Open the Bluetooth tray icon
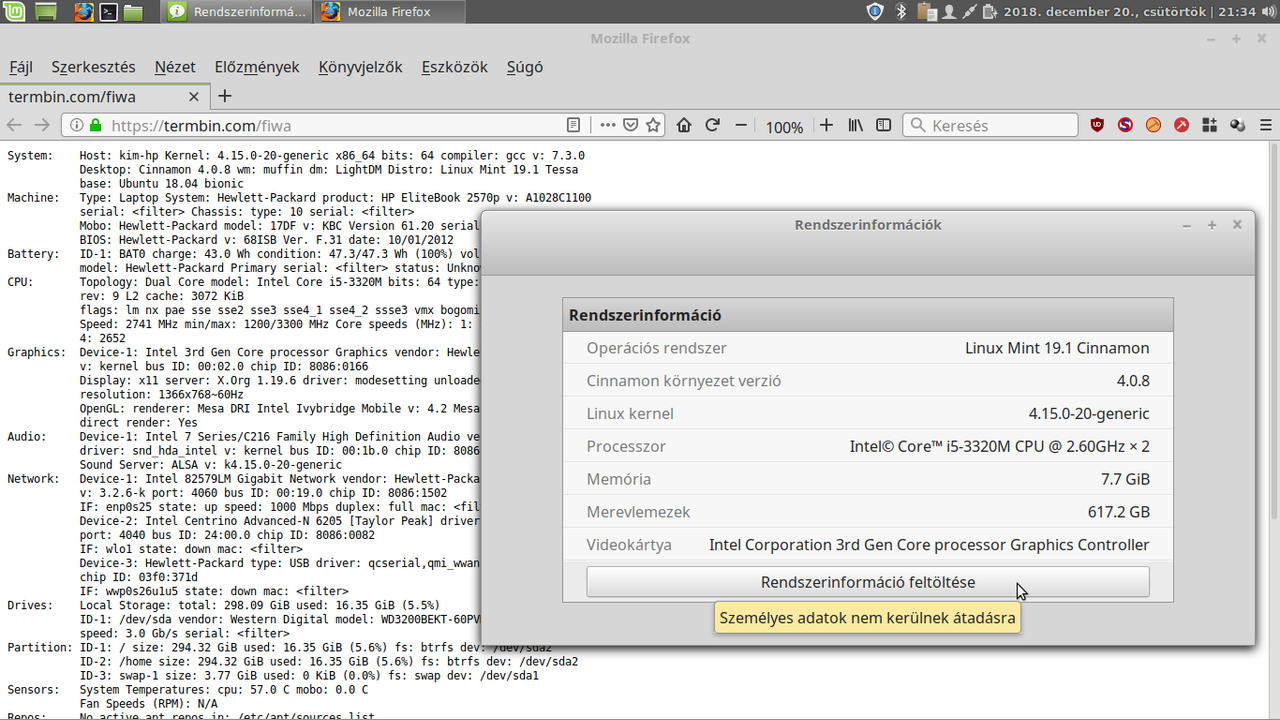 pyautogui.click(x=900, y=12)
